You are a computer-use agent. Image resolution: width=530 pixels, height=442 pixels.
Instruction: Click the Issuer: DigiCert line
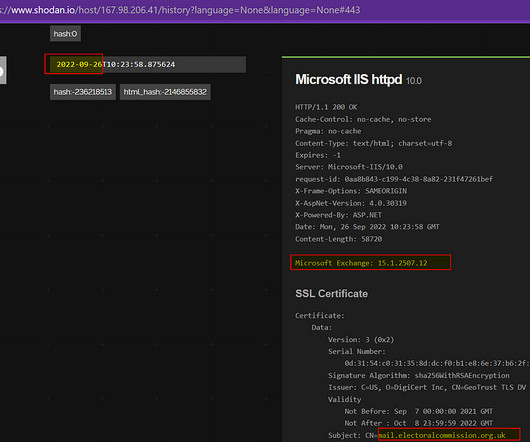pos(427,387)
